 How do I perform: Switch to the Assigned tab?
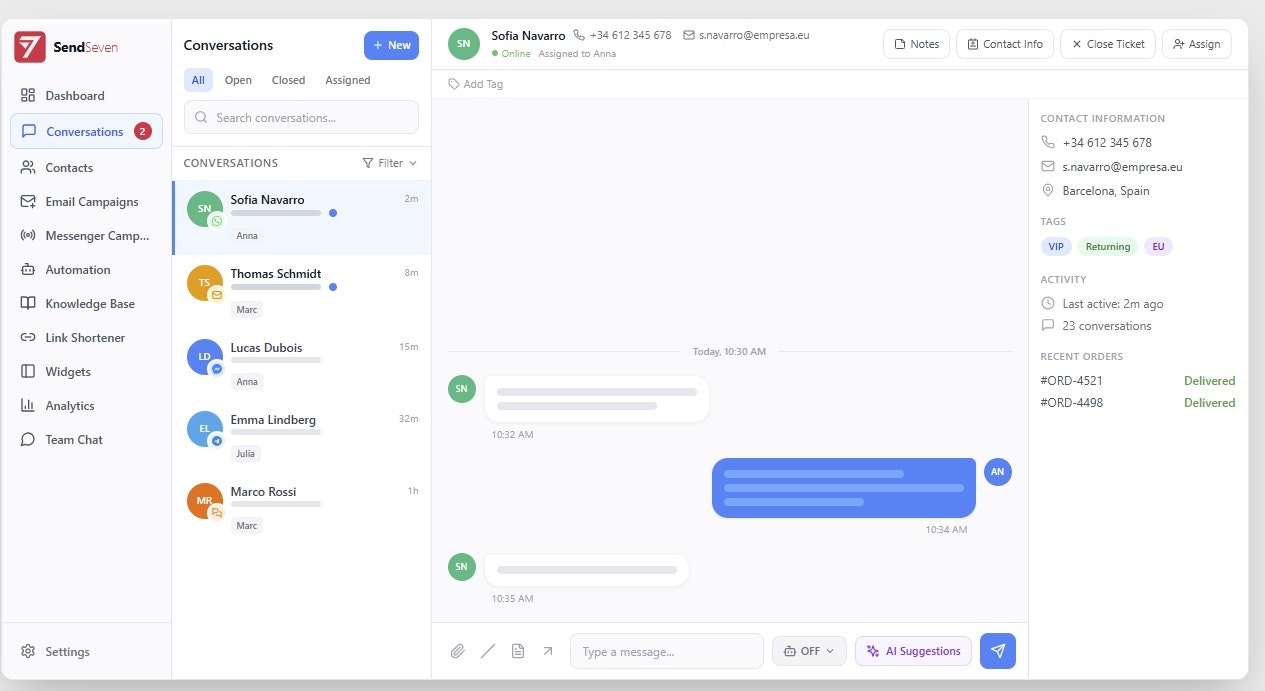347,80
